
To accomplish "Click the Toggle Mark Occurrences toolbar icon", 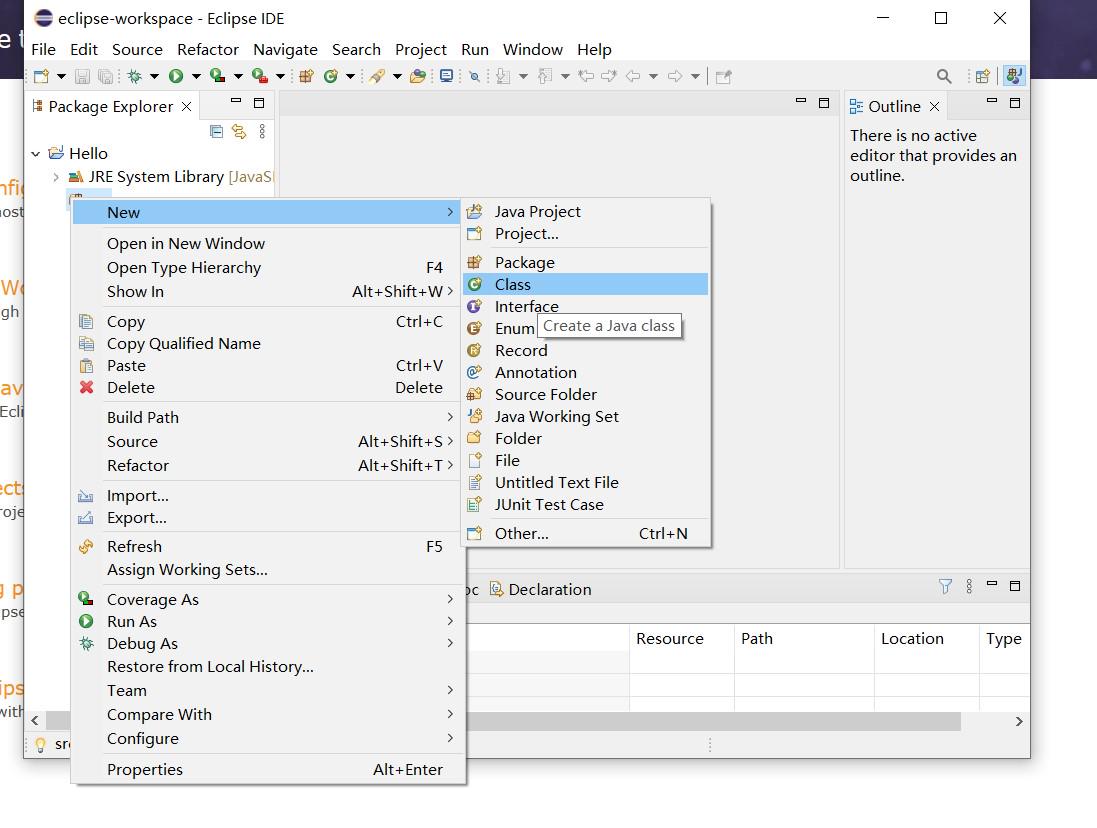I will (x=474, y=76).
